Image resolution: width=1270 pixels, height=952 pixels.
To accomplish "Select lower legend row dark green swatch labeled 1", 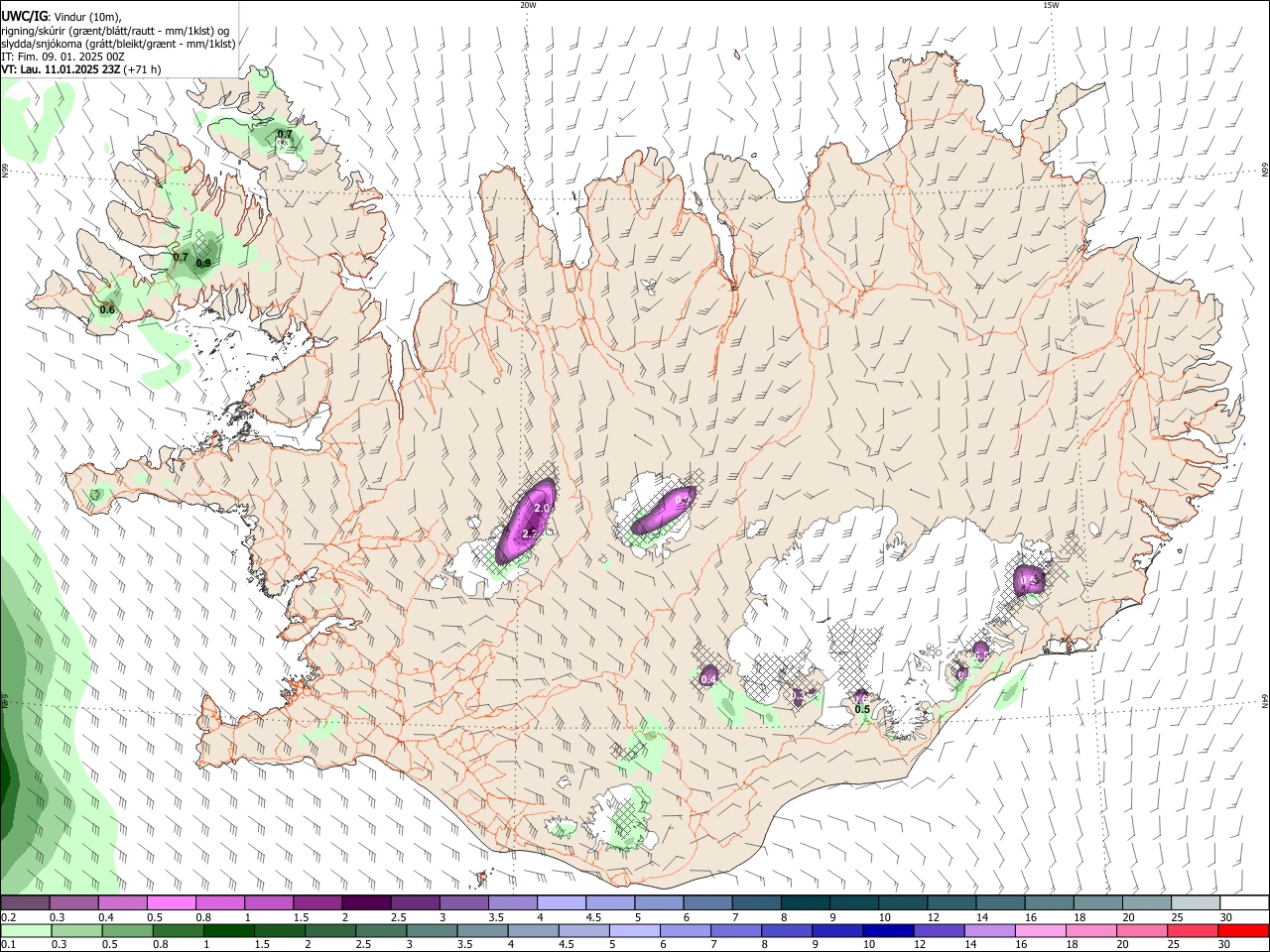I will pyautogui.click(x=228, y=931).
